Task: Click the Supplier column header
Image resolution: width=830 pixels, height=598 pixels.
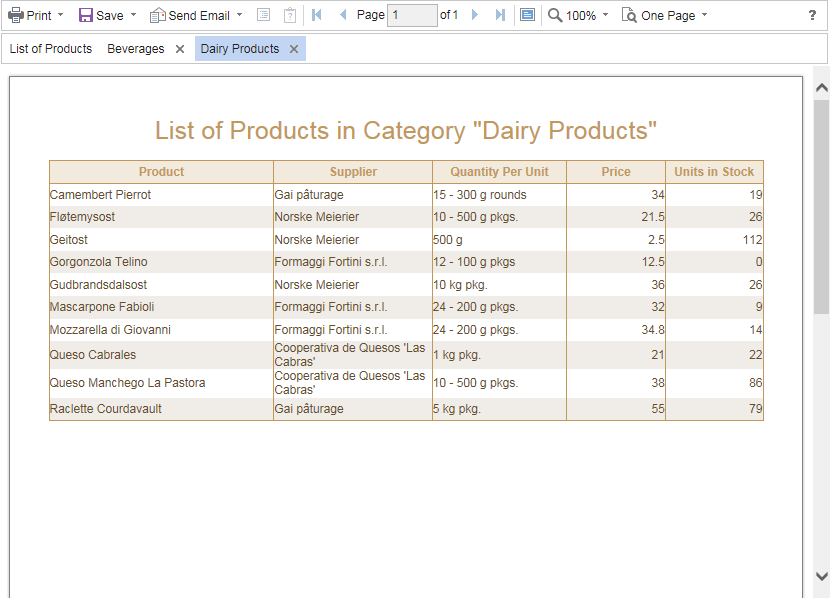Action: coord(353,172)
